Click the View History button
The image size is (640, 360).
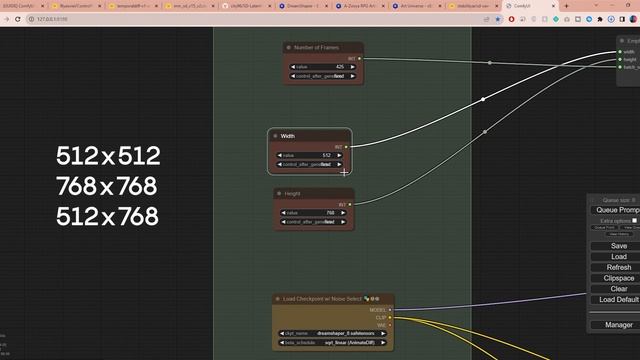619,234
